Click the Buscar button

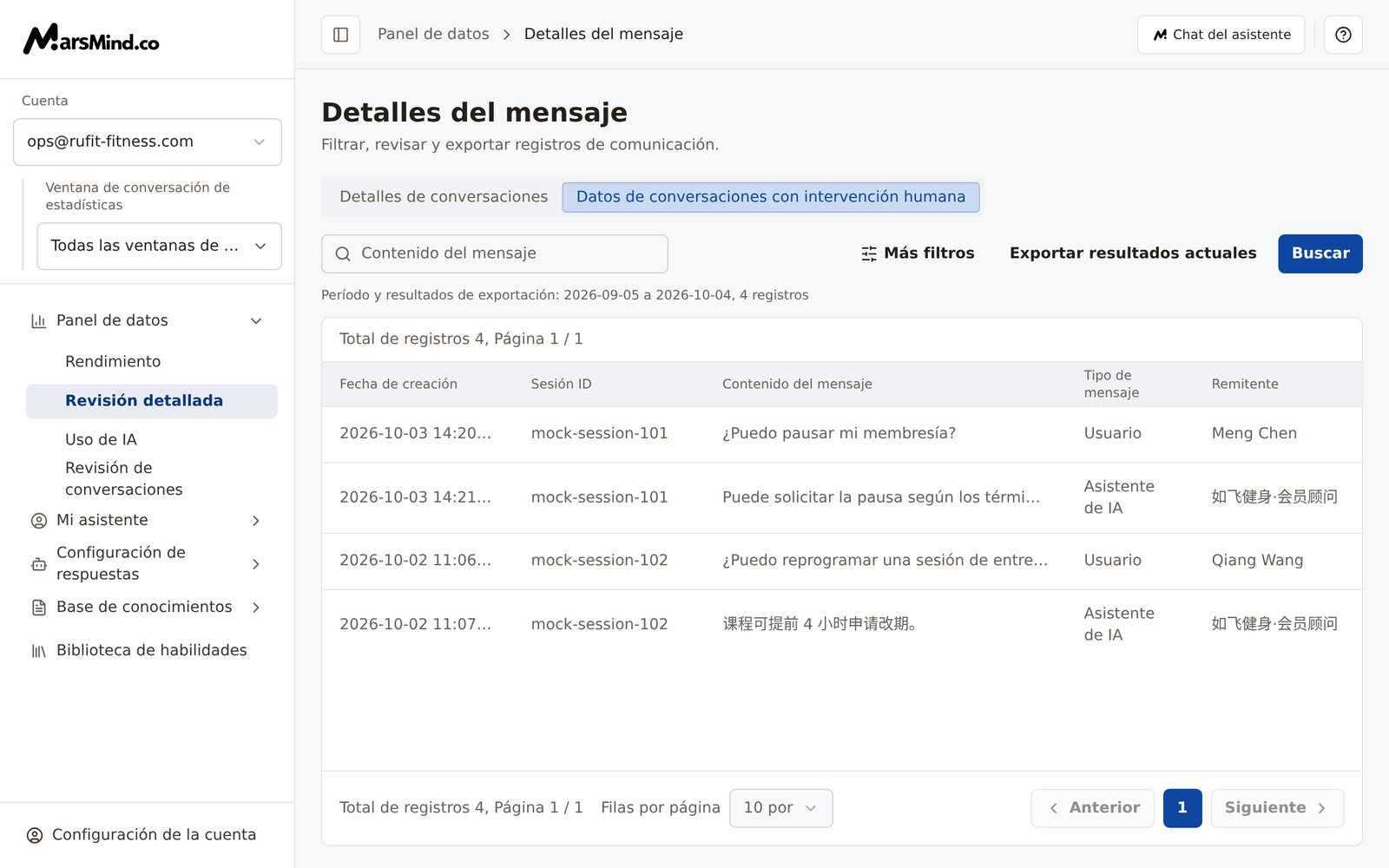point(1320,253)
